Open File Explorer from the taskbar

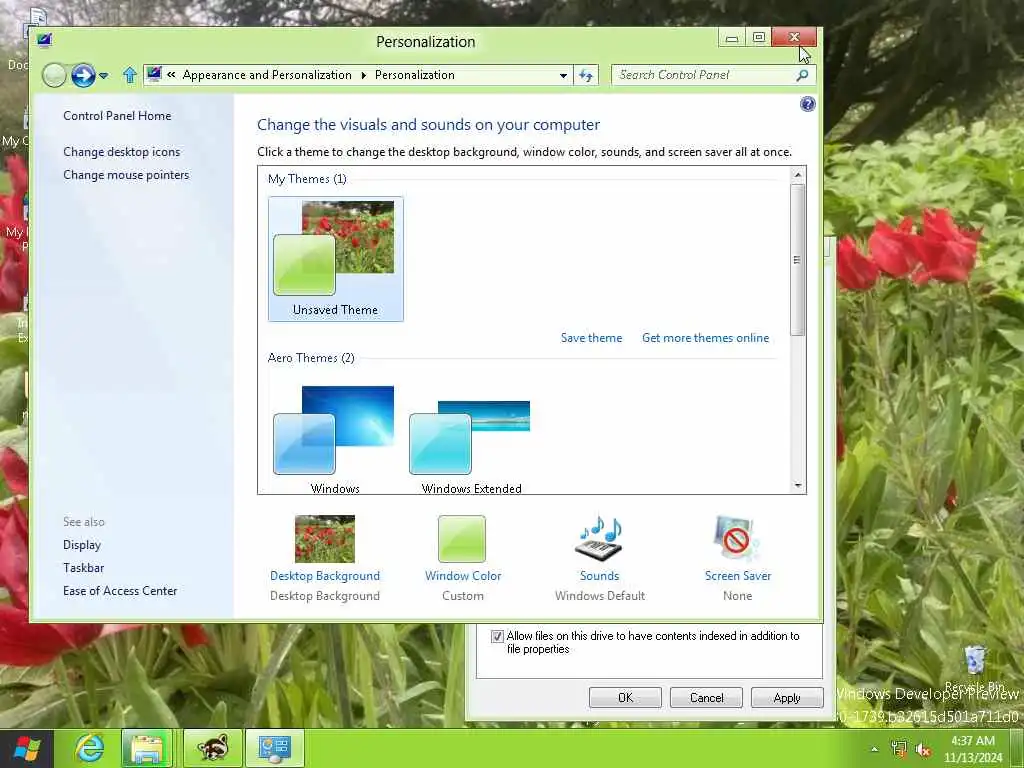(147, 748)
